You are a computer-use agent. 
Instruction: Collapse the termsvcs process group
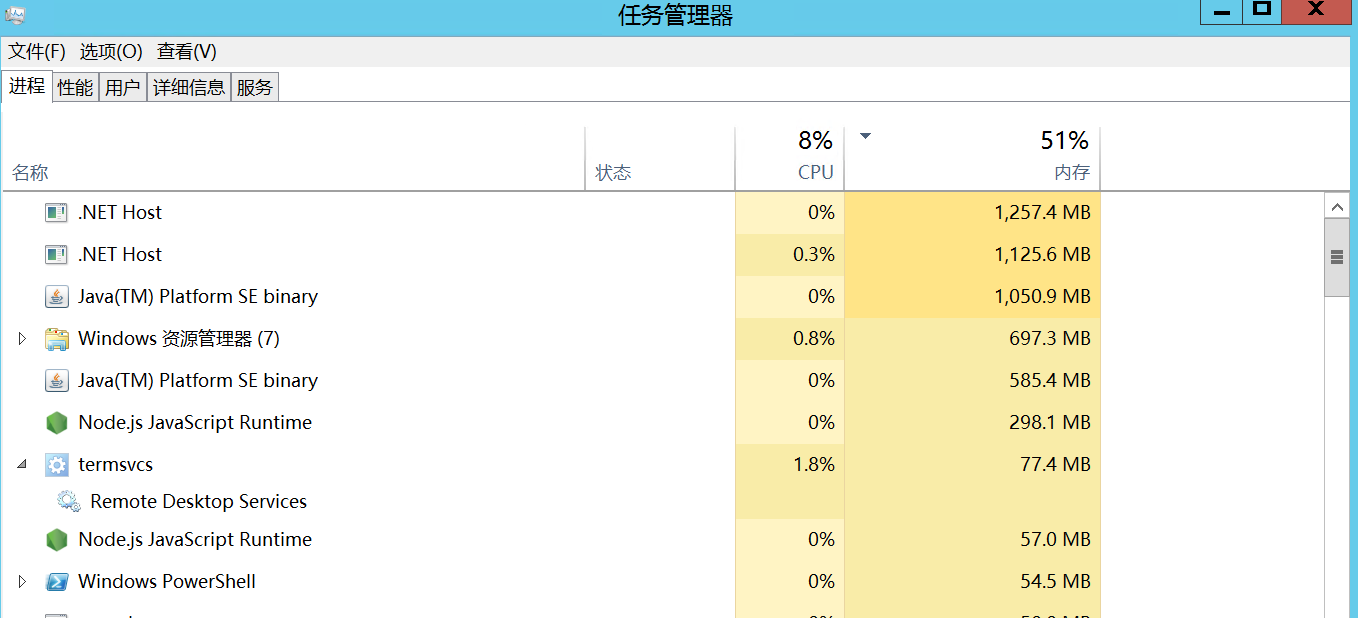pos(22,465)
